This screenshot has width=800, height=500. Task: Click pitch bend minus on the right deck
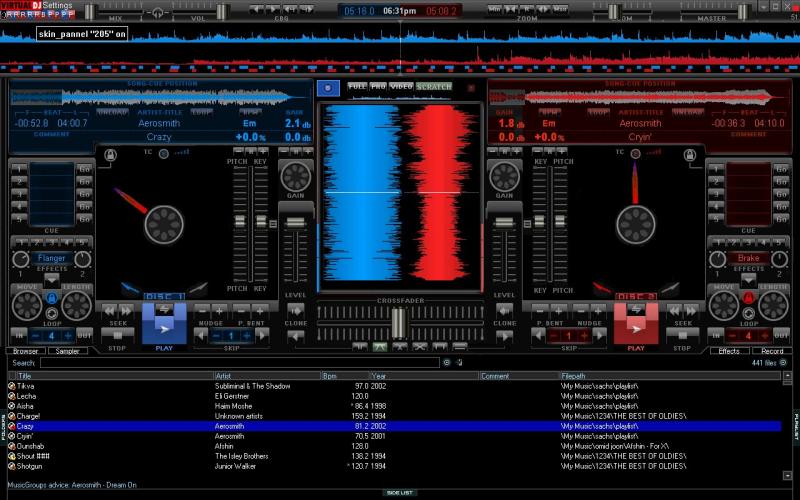[x=540, y=310]
